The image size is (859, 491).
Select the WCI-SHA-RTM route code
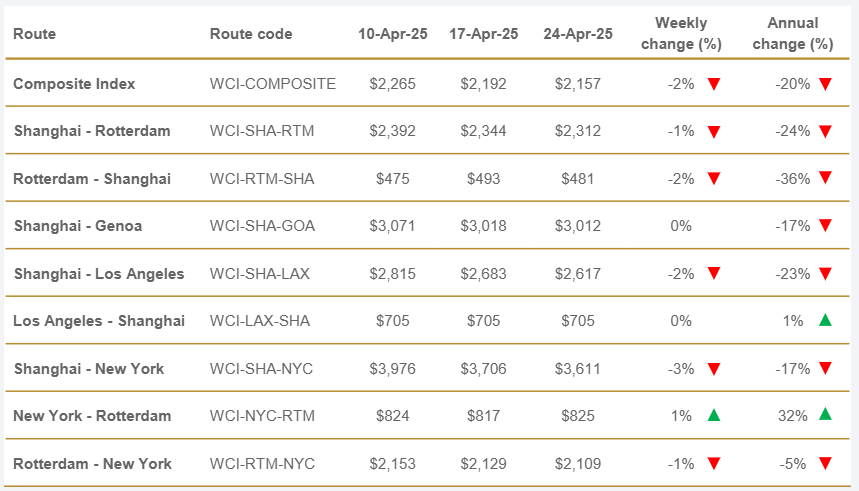pyautogui.click(x=262, y=131)
